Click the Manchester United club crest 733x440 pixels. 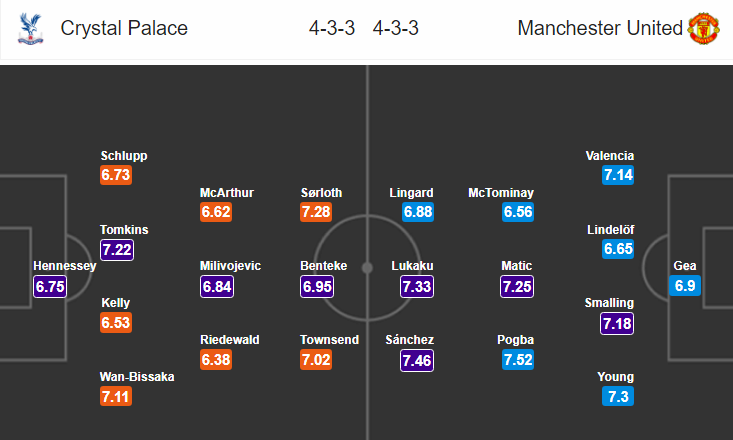[704, 29]
